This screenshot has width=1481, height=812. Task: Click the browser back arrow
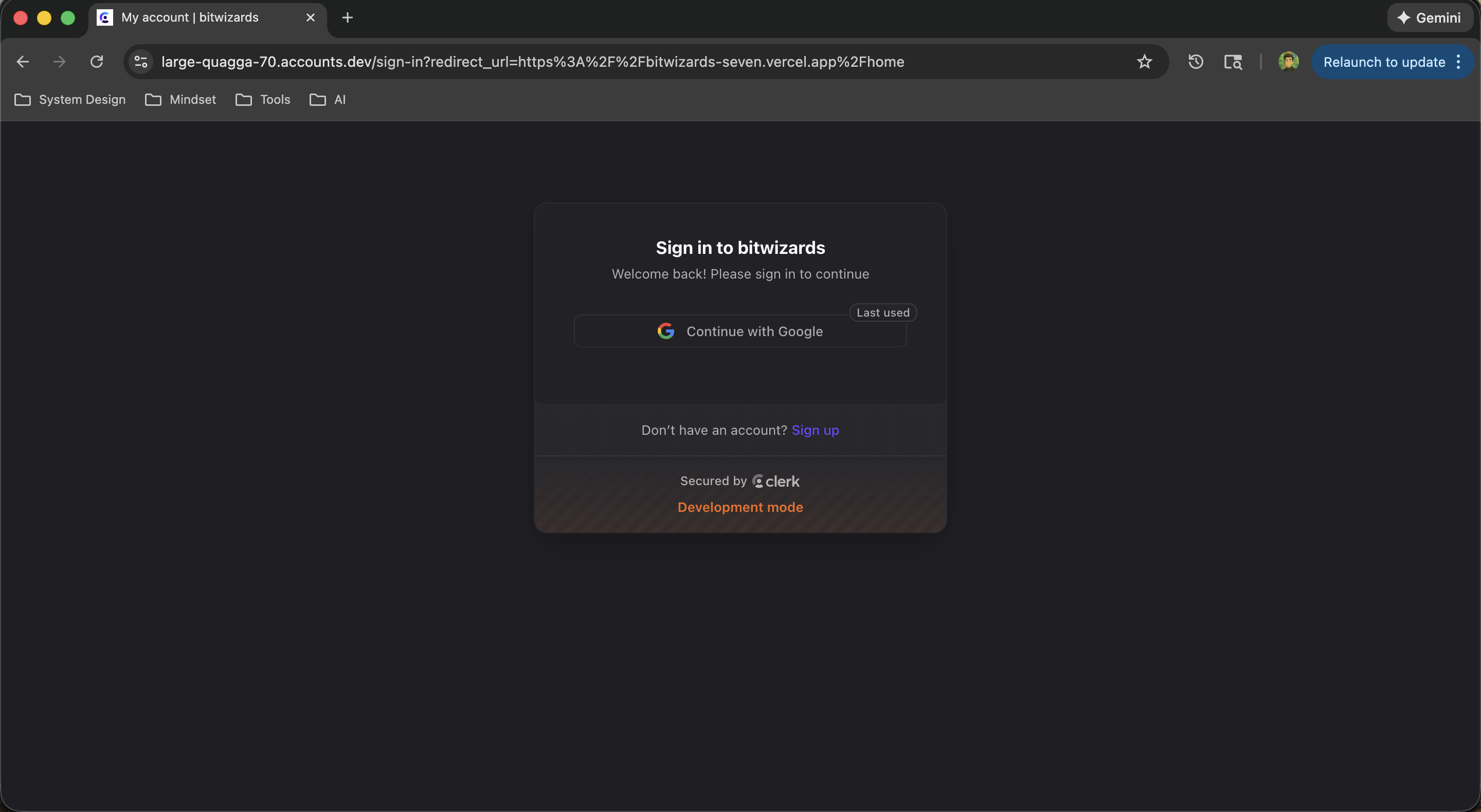coord(23,62)
